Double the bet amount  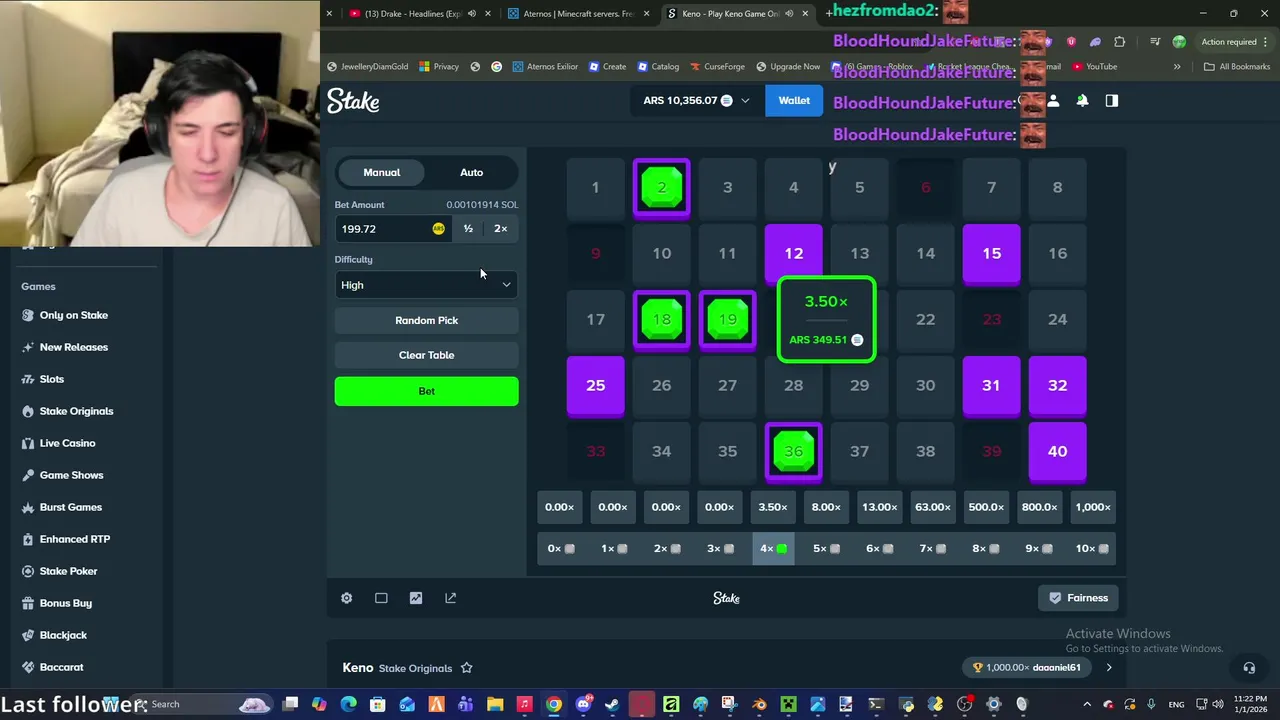[x=501, y=229]
